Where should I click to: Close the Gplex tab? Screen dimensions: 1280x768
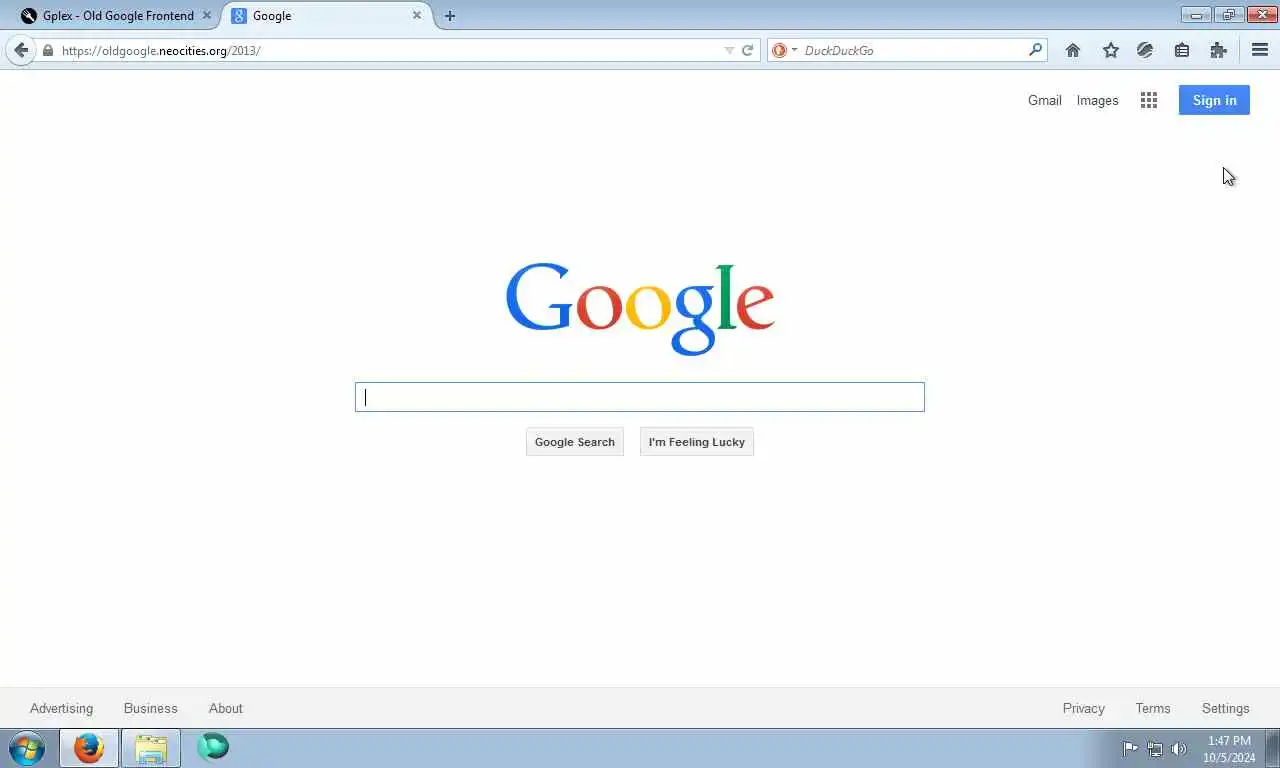(207, 16)
